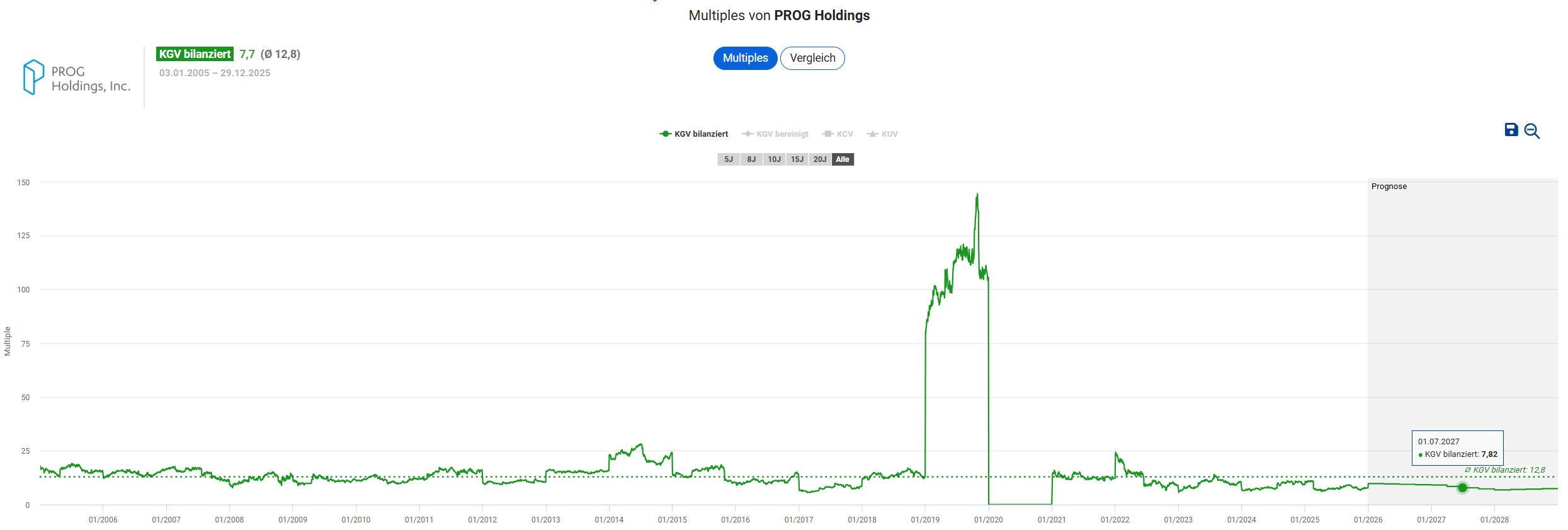Select the 10J time range
The height and width of the screenshot is (530, 1568).
[774, 159]
